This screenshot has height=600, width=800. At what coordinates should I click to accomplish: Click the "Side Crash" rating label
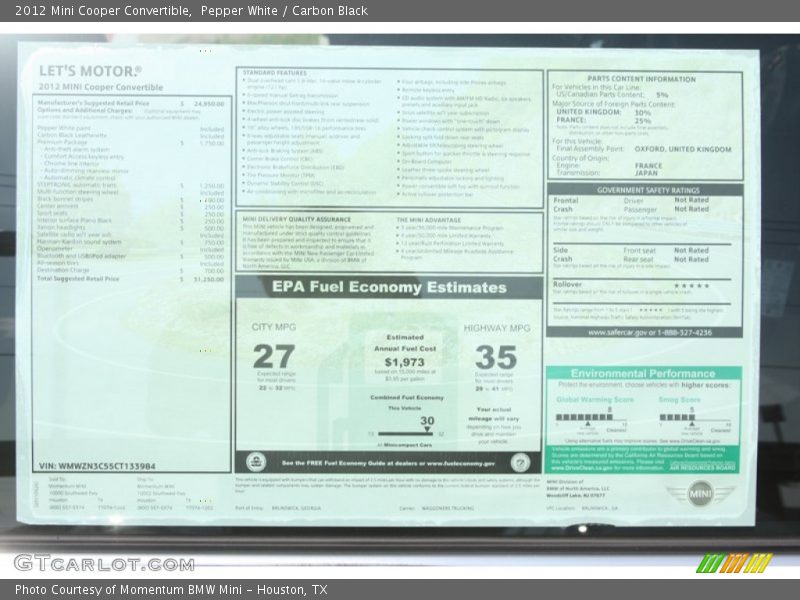pyautogui.click(x=562, y=255)
